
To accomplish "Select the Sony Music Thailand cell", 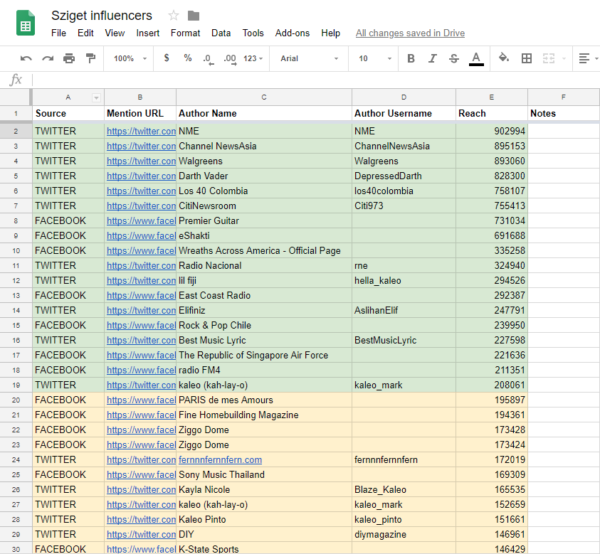I will (264, 475).
